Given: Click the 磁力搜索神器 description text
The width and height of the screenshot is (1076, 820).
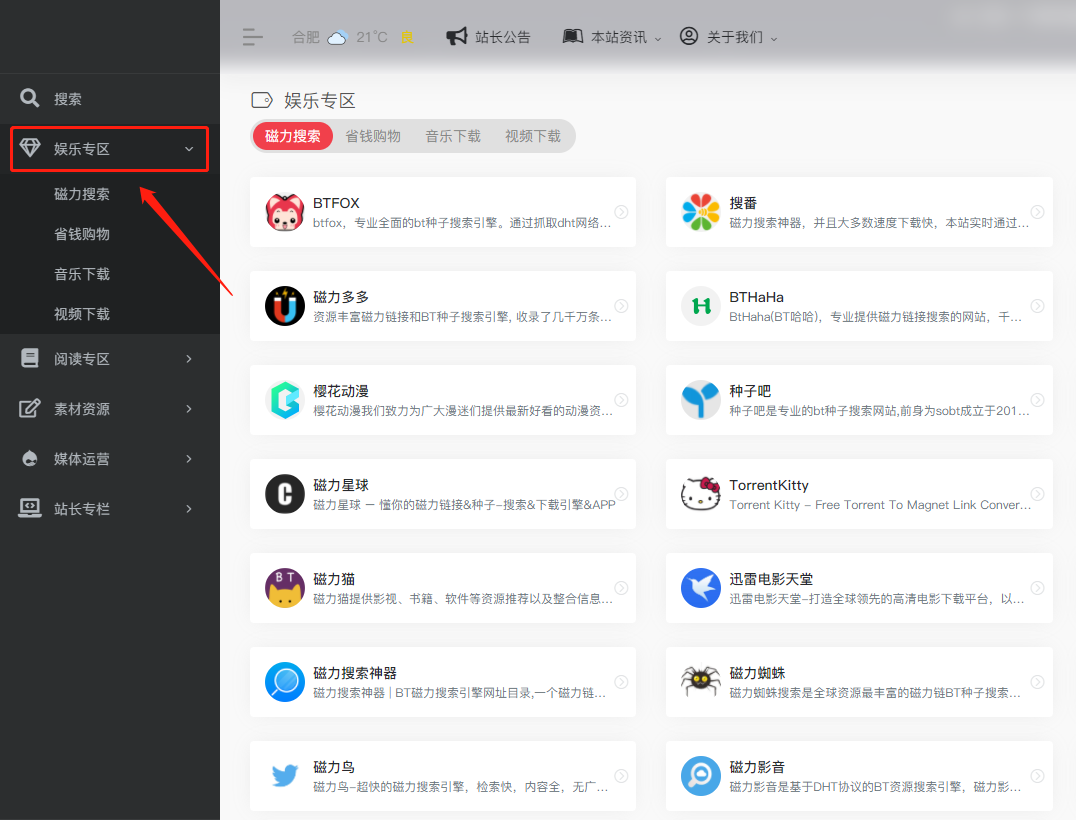Looking at the screenshot, I should coord(459,692).
